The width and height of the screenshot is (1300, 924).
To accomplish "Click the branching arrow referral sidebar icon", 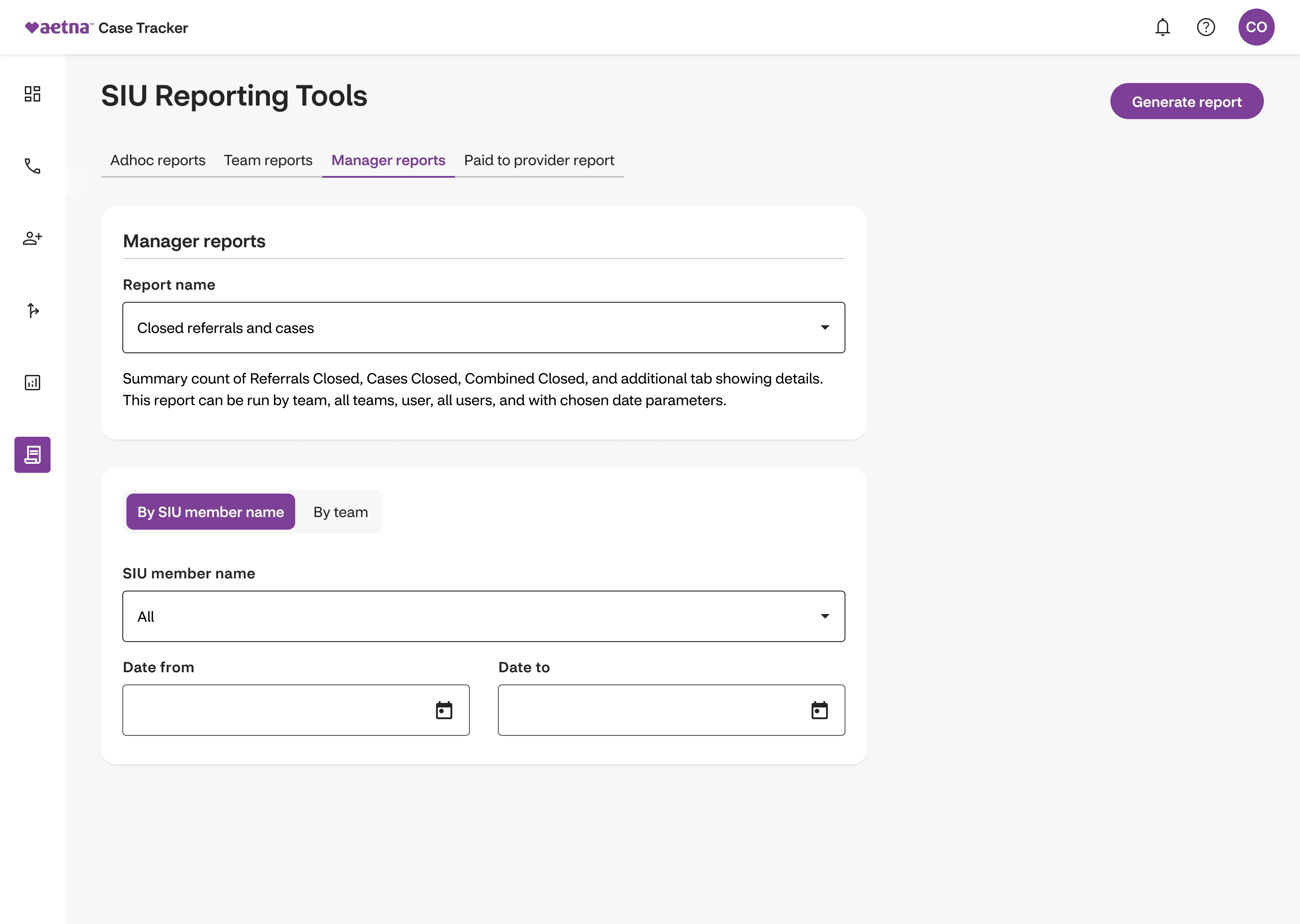I will coord(32,310).
